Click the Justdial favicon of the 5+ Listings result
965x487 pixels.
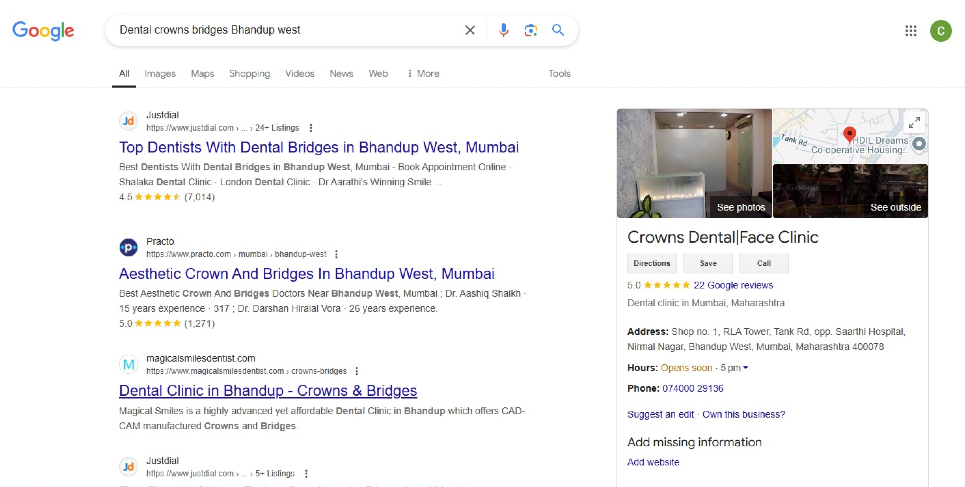click(128, 467)
